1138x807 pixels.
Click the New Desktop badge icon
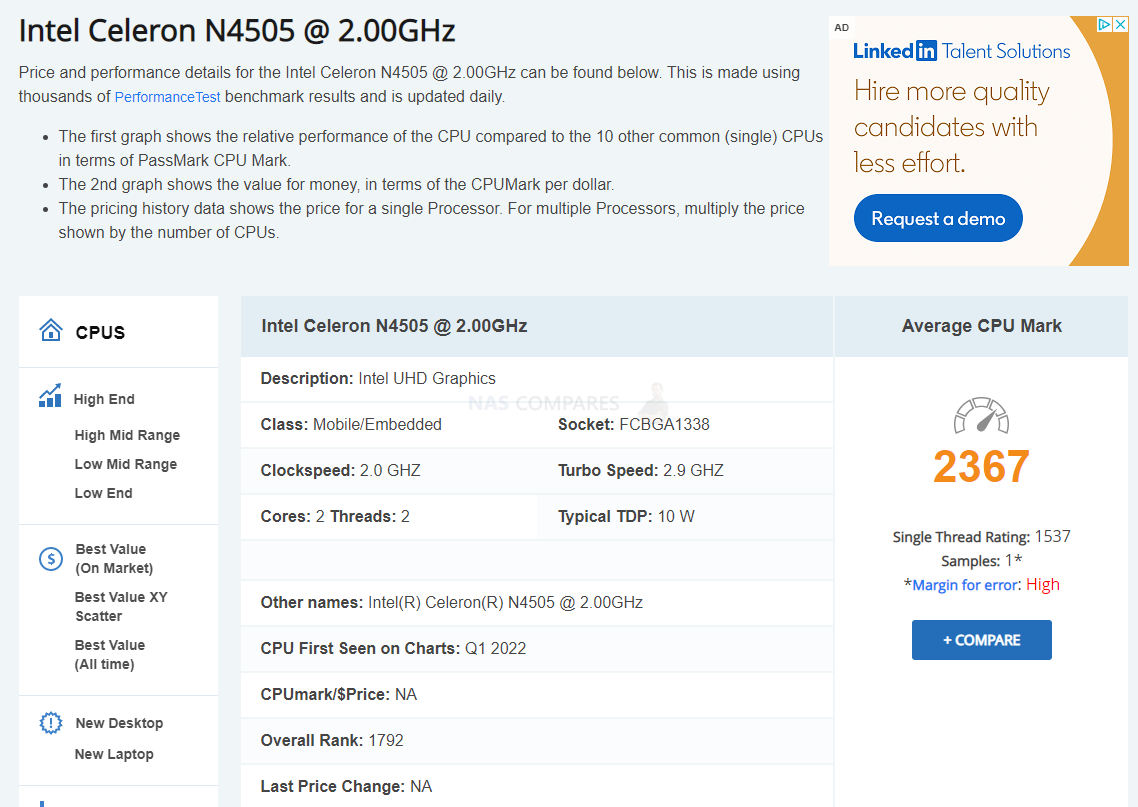click(x=51, y=723)
